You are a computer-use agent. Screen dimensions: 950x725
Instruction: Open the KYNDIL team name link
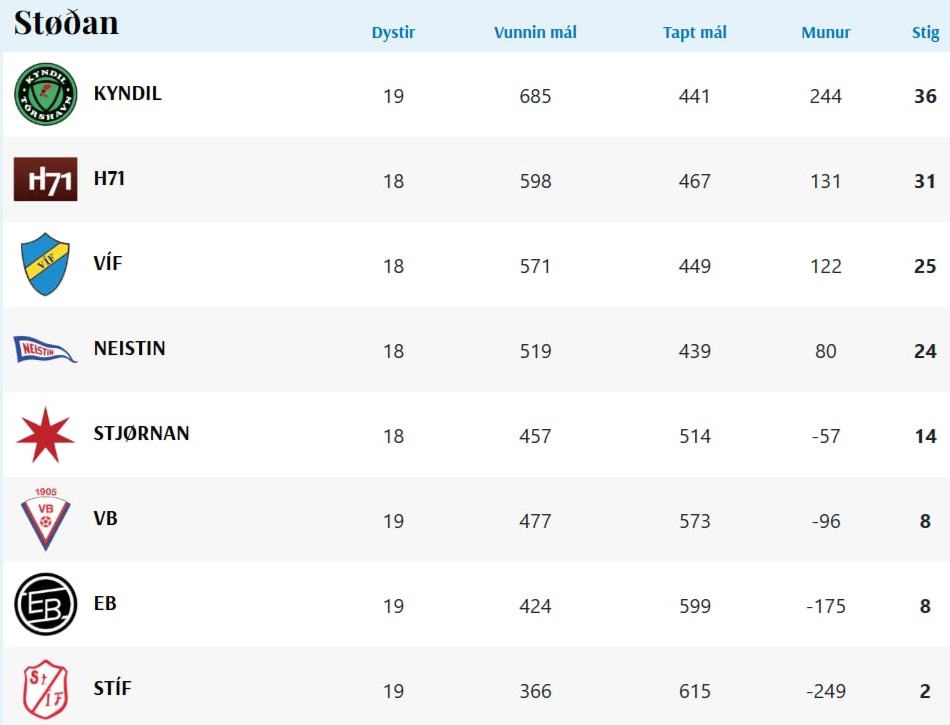pyautogui.click(x=127, y=94)
